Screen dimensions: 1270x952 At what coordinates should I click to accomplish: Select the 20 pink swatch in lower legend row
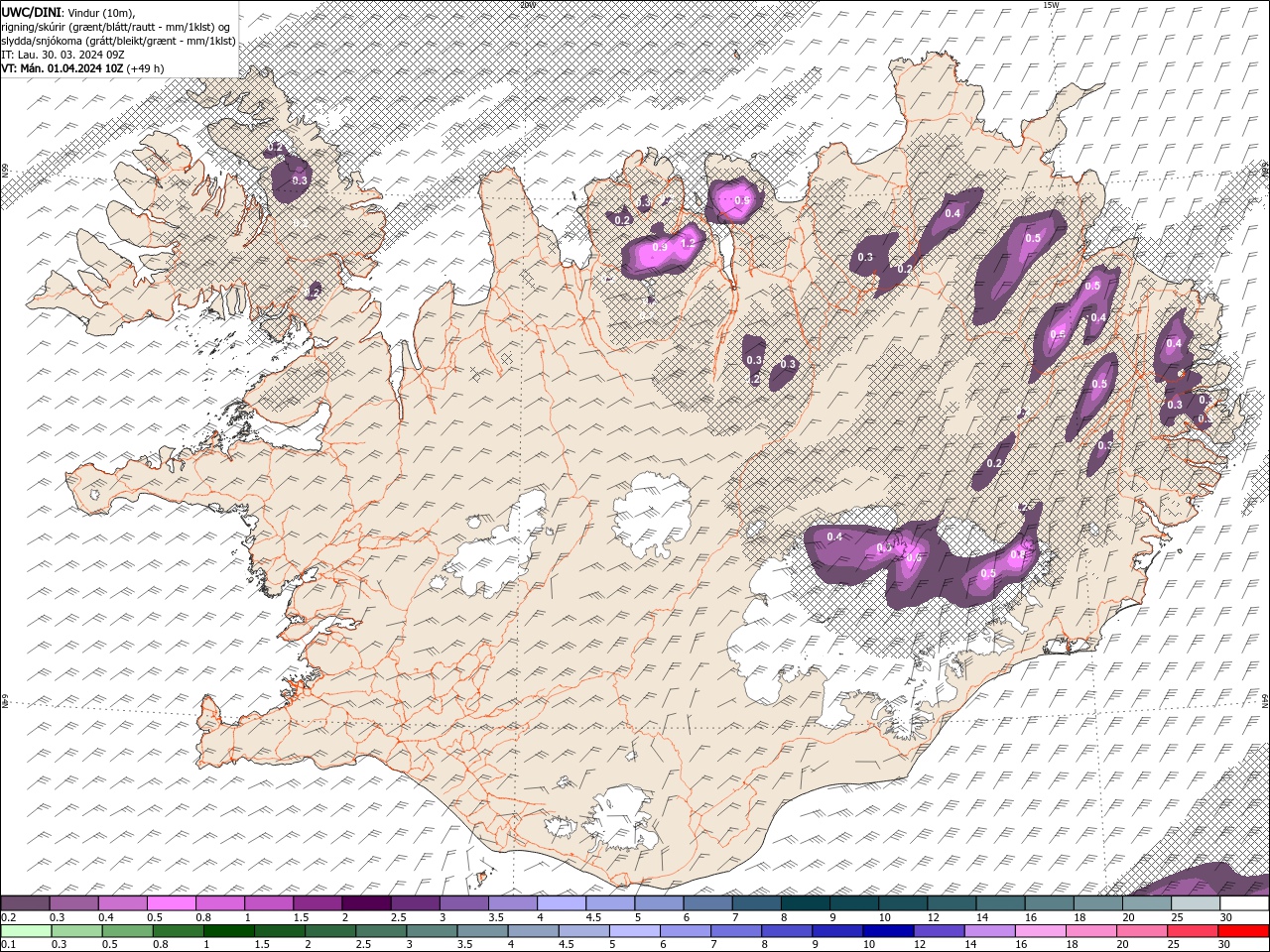point(1142,931)
